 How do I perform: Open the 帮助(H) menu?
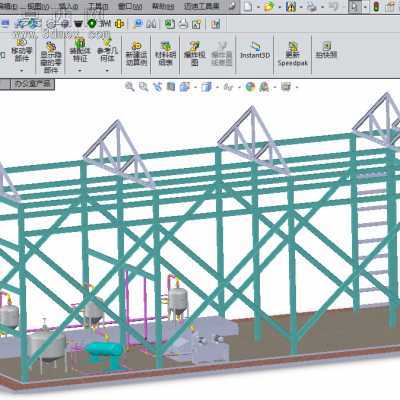[x=163, y=6]
